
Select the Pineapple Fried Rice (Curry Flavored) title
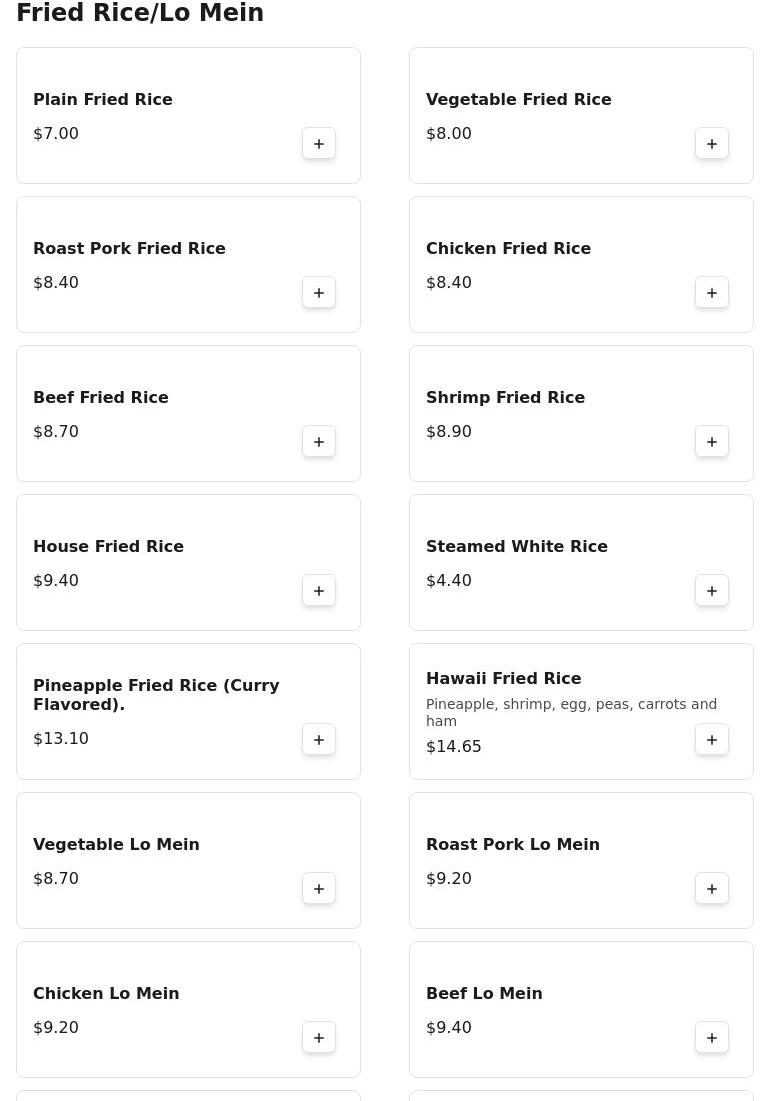(156, 694)
